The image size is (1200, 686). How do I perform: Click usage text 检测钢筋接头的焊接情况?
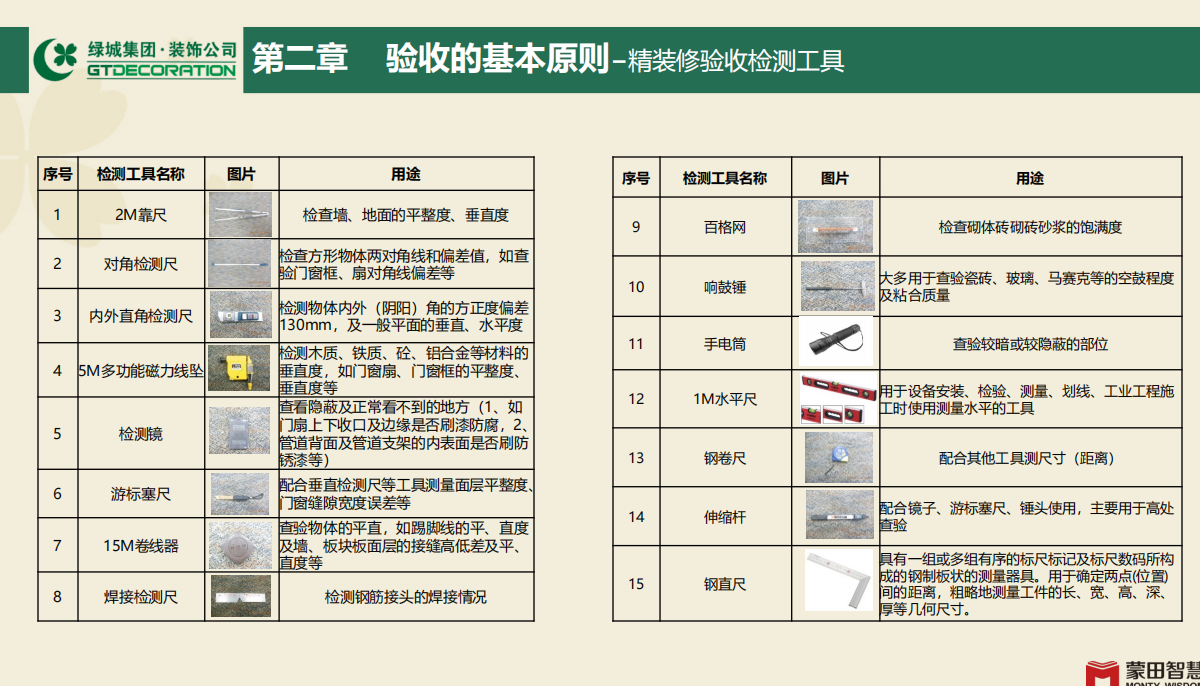[x=406, y=597]
